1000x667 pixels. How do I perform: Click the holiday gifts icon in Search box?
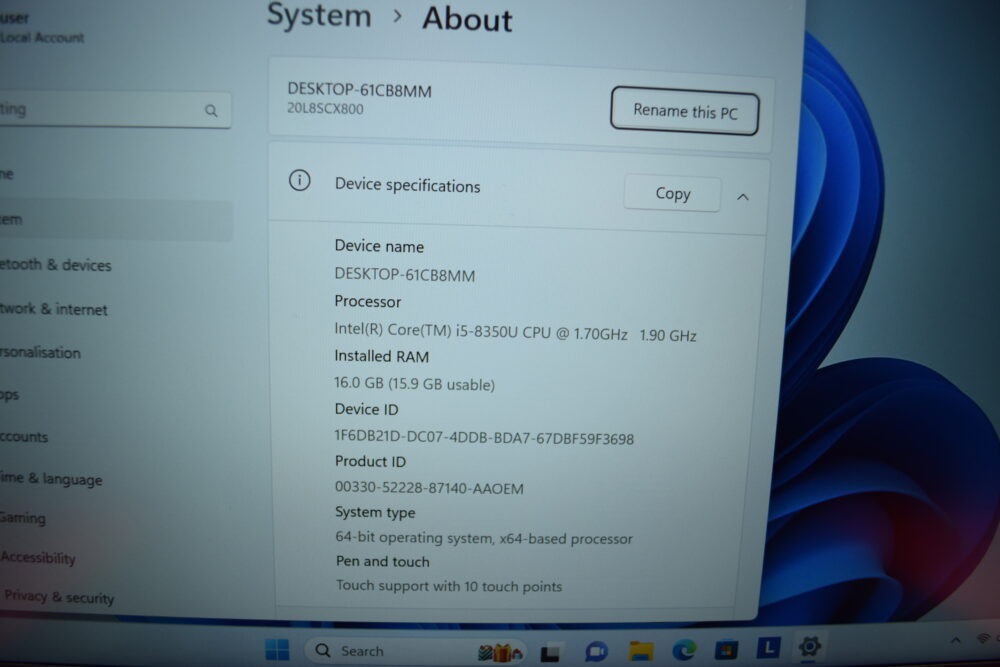point(500,652)
